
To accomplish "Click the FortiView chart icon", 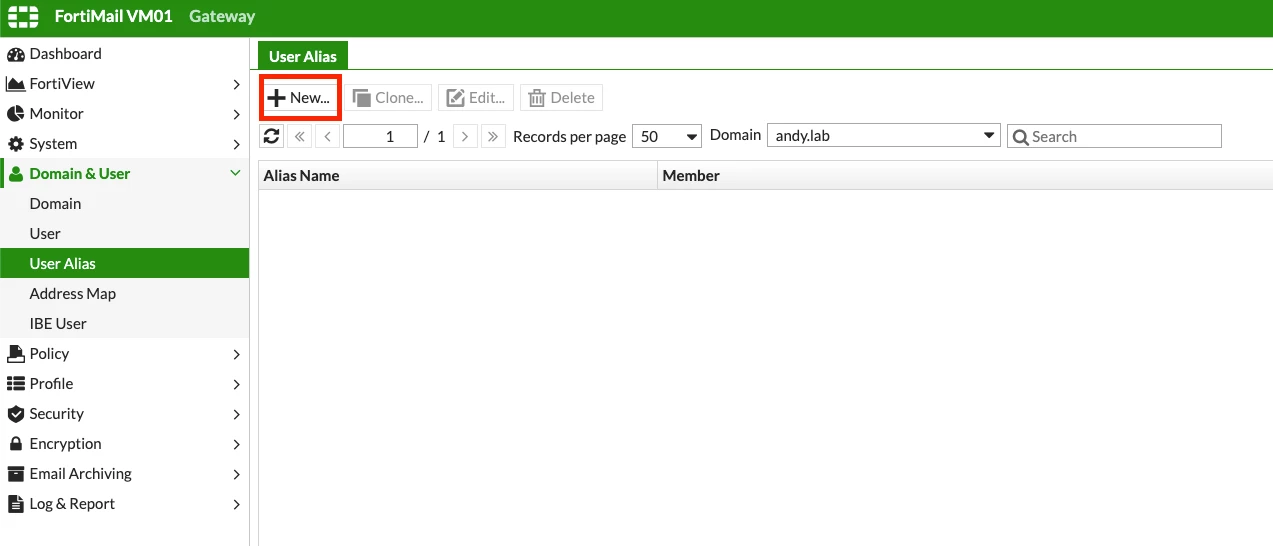I will [x=16, y=84].
